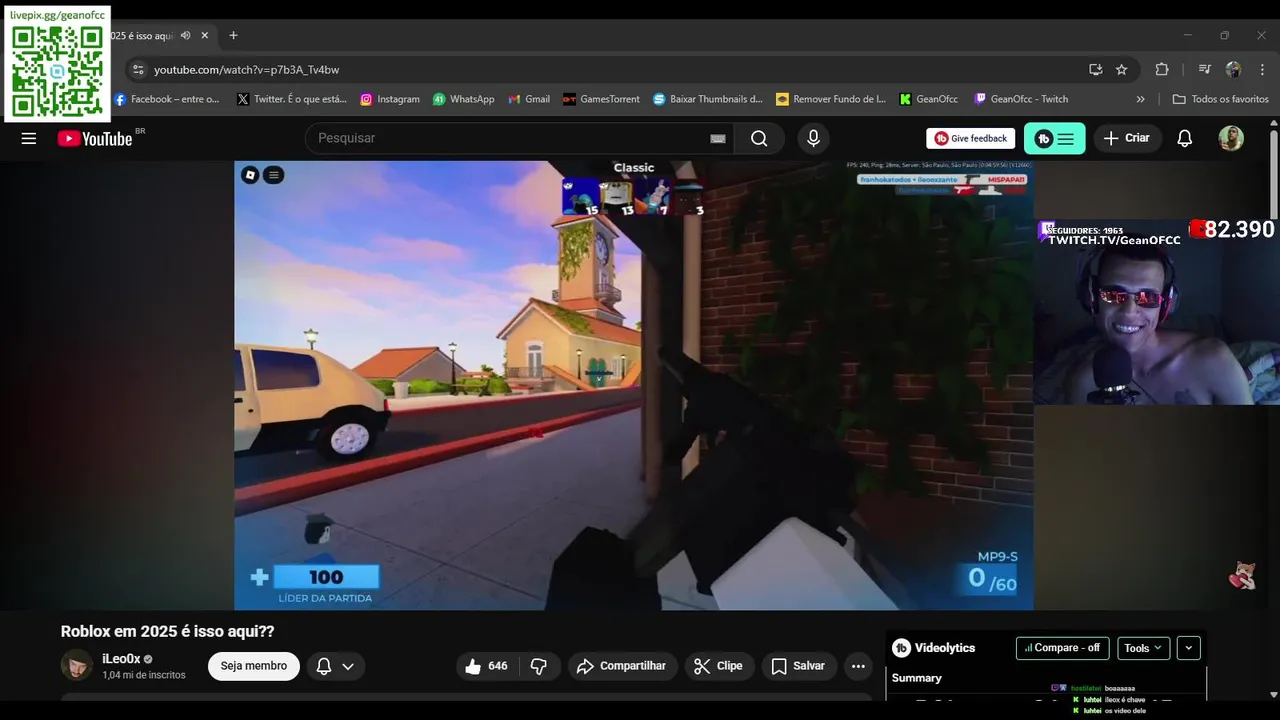Open the Roblox in-game menu icon
Screen dimensions: 1280x720
pyautogui.click(x=273, y=175)
